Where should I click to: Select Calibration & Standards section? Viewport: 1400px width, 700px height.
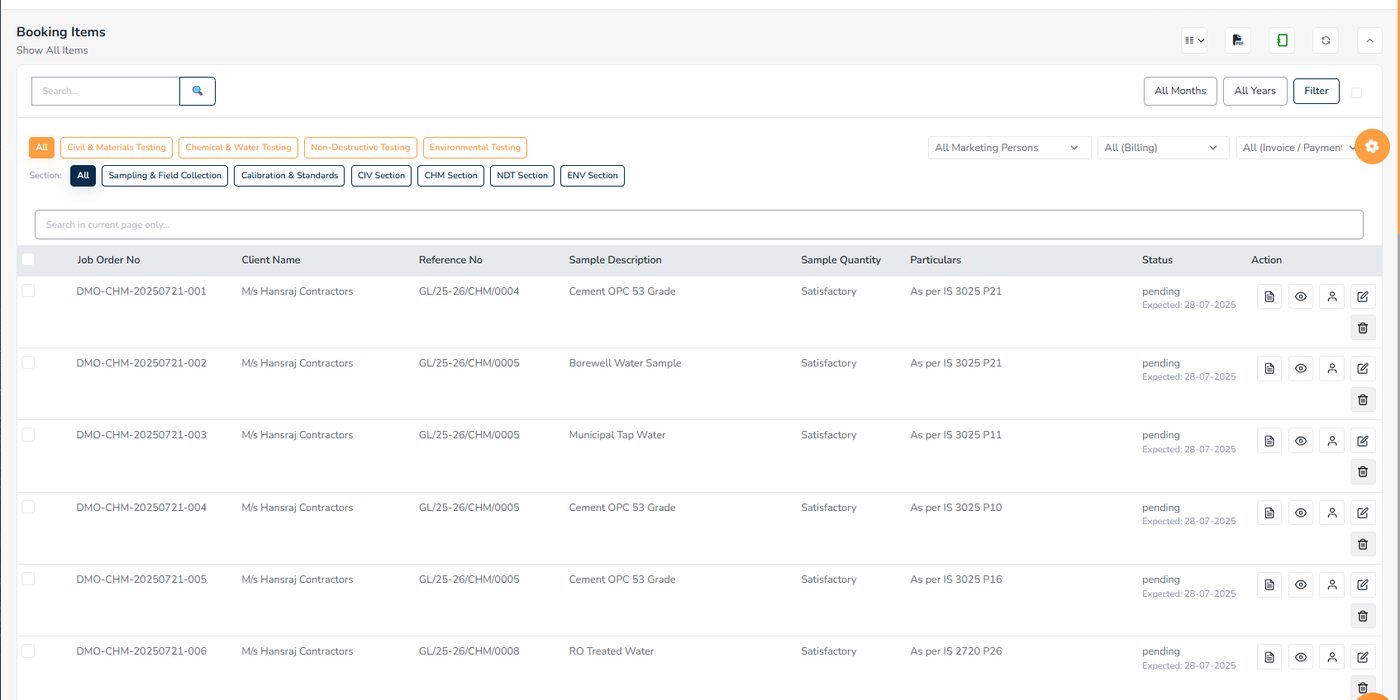pos(289,176)
